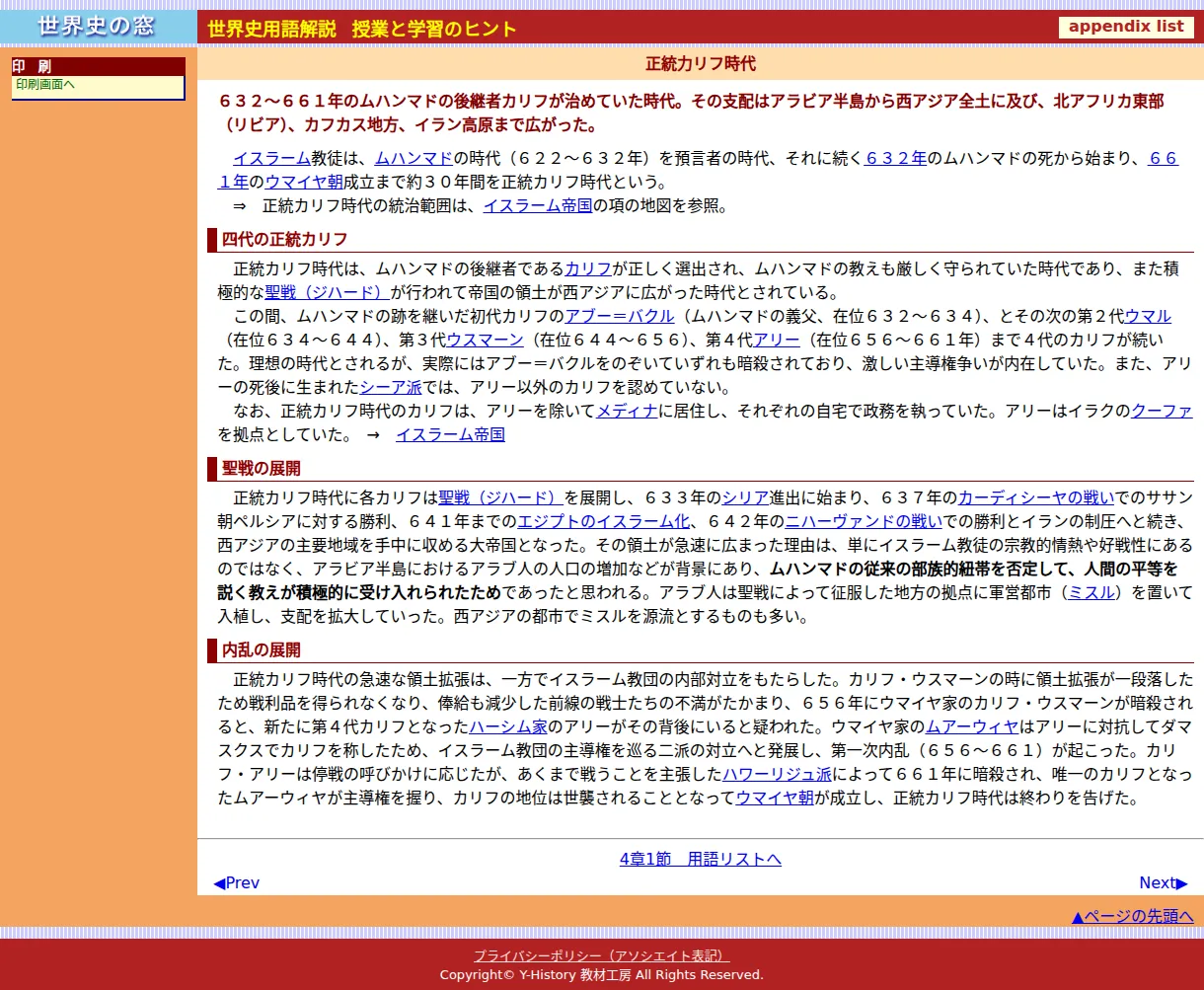Click the 四代の正統カリフ section heading

pos(284,239)
